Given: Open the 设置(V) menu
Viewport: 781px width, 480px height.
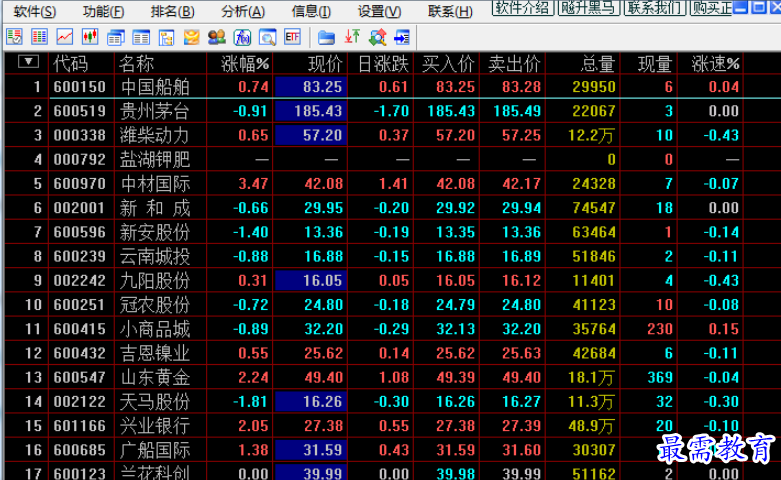Looking at the screenshot, I should [379, 11].
